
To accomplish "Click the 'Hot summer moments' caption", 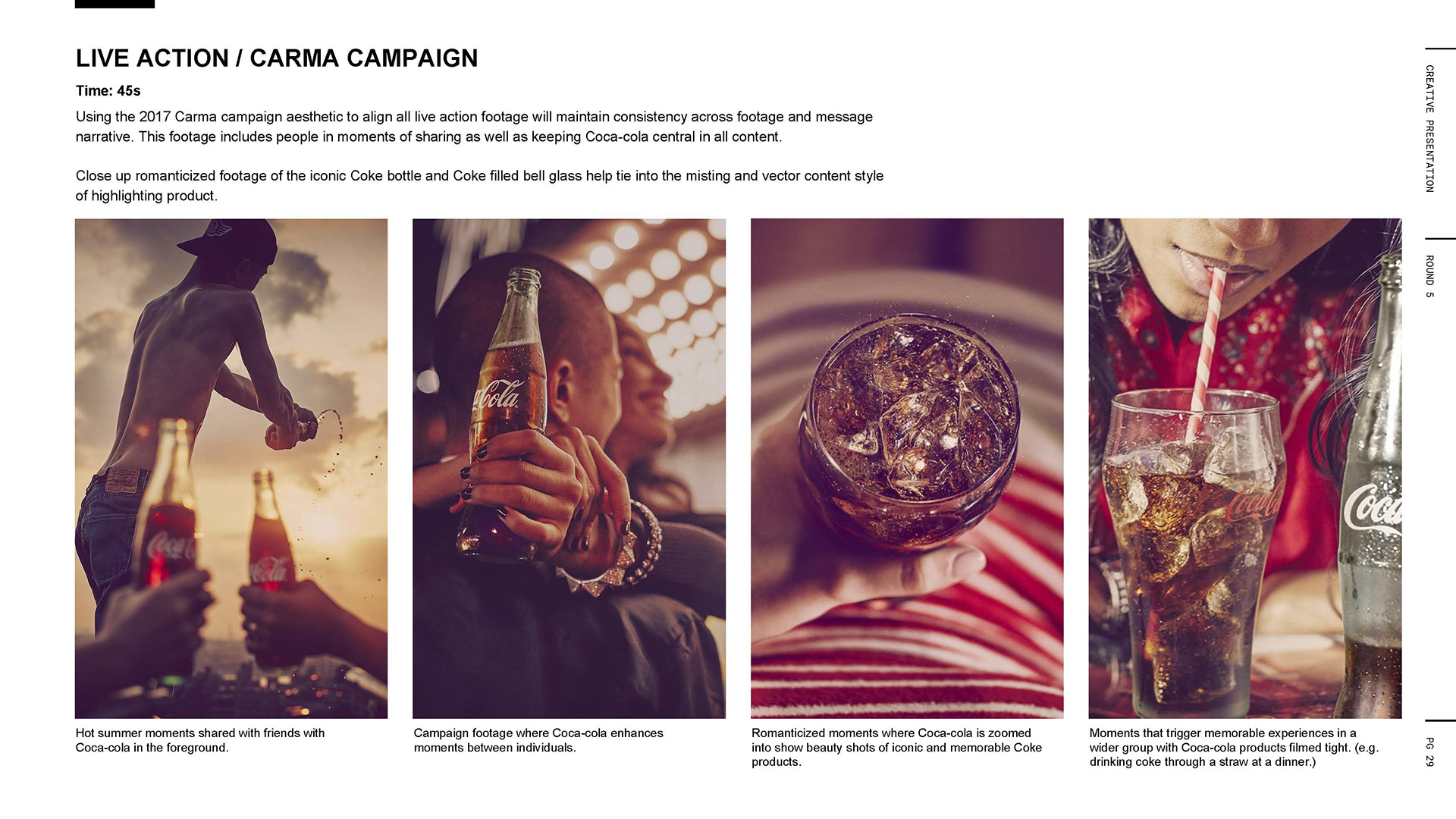I will click(x=200, y=740).
